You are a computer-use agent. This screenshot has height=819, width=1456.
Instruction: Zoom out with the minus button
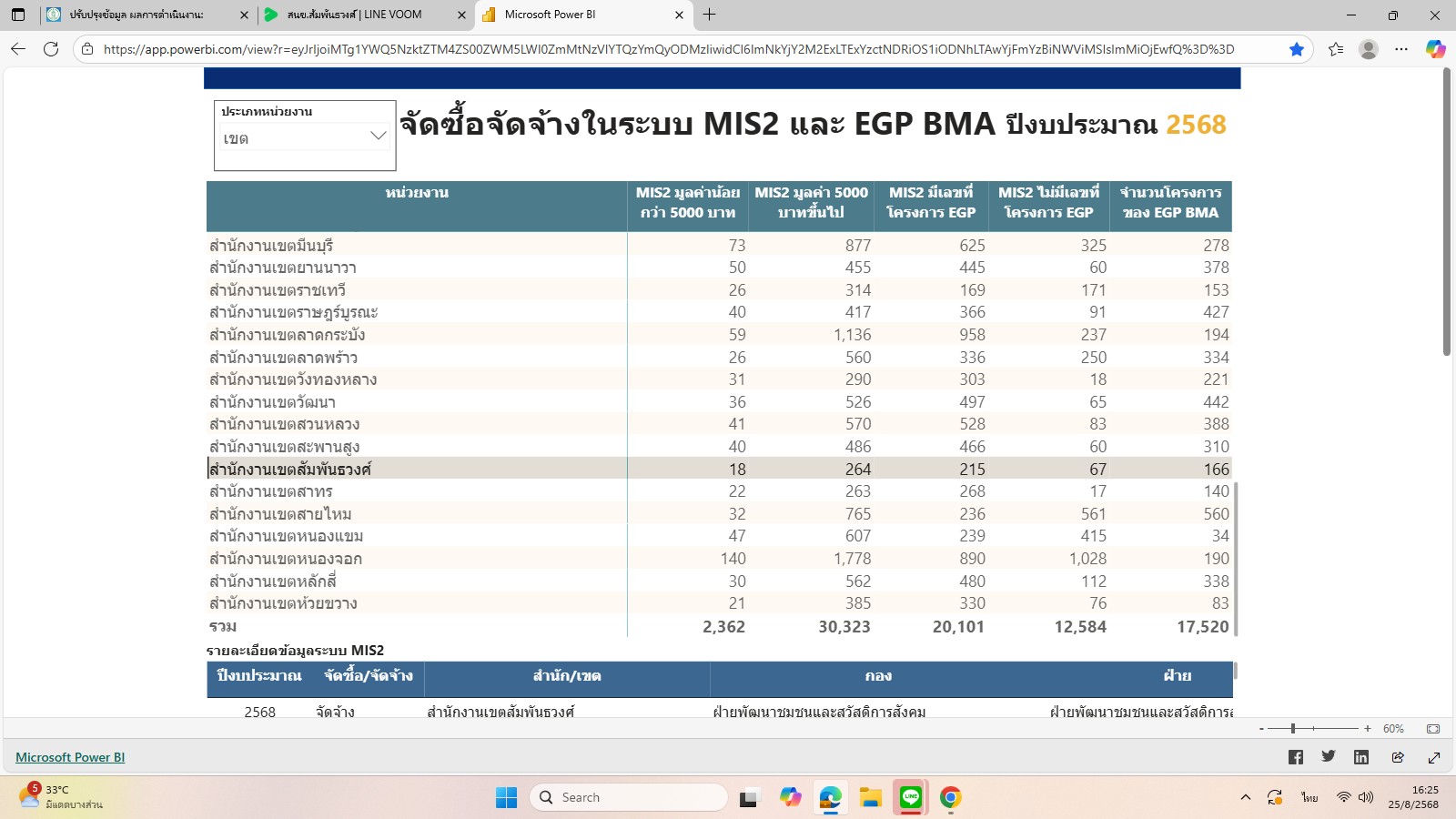click(1261, 729)
